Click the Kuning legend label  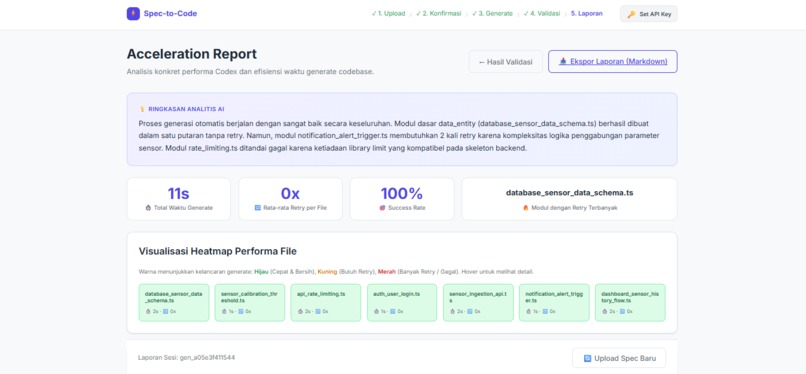click(326, 272)
